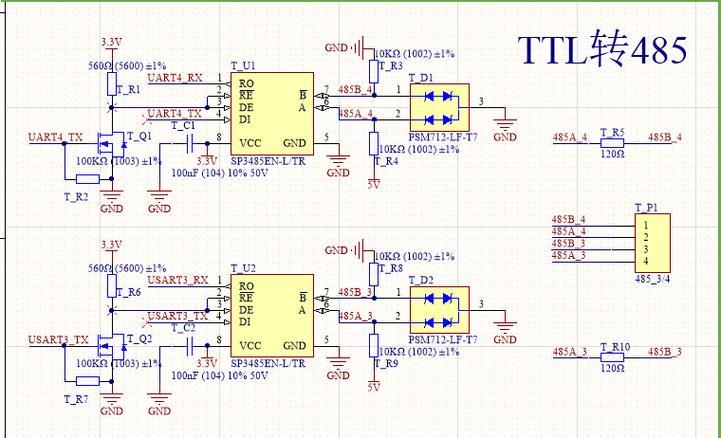
Task: Click "485B_4" net label at T_U1 pin 7
Action: coord(355,89)
